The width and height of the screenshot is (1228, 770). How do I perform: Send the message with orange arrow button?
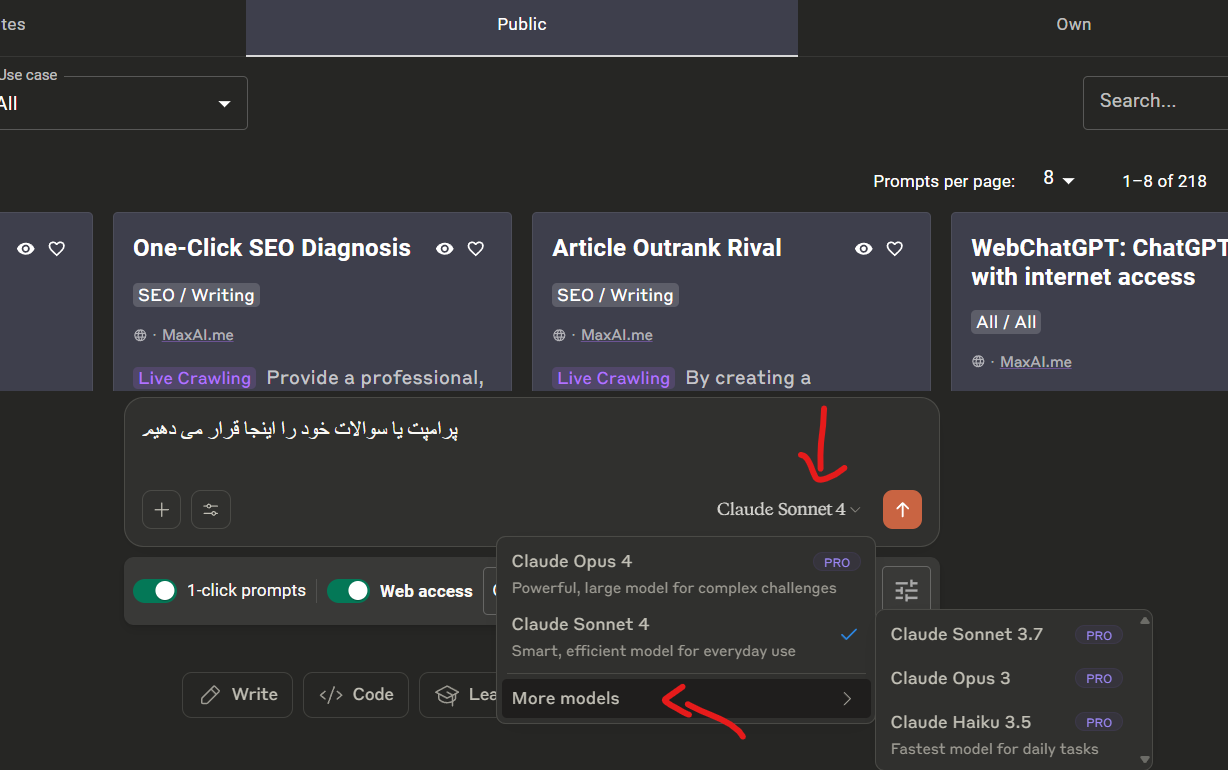[902, 509]
